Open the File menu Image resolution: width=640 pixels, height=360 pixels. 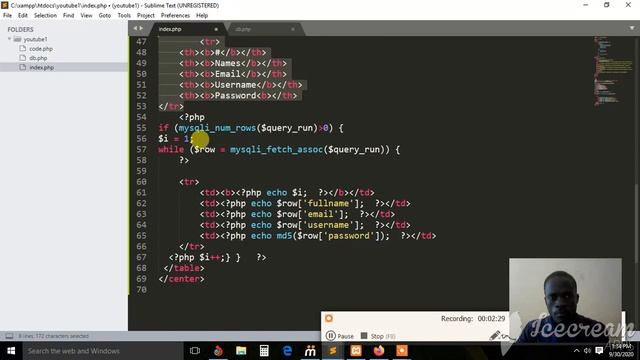[x=7, y=16]
